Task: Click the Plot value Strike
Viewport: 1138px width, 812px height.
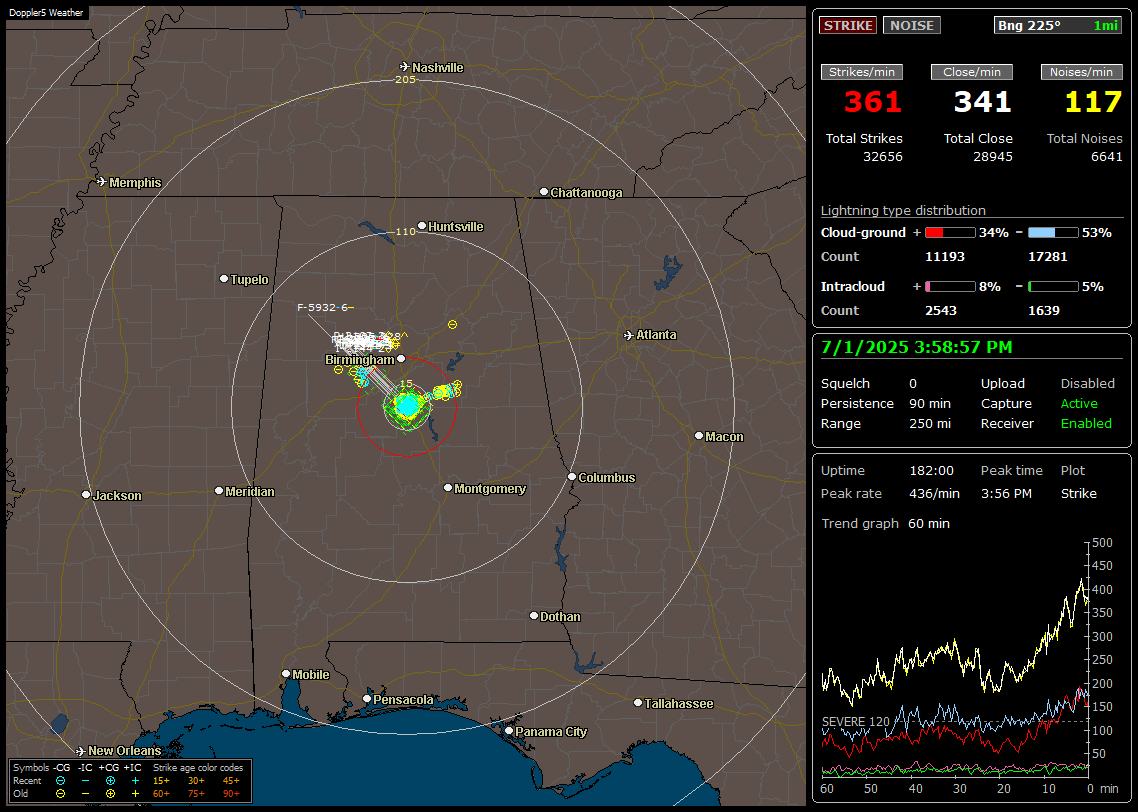Action: tap(1078, 494)
